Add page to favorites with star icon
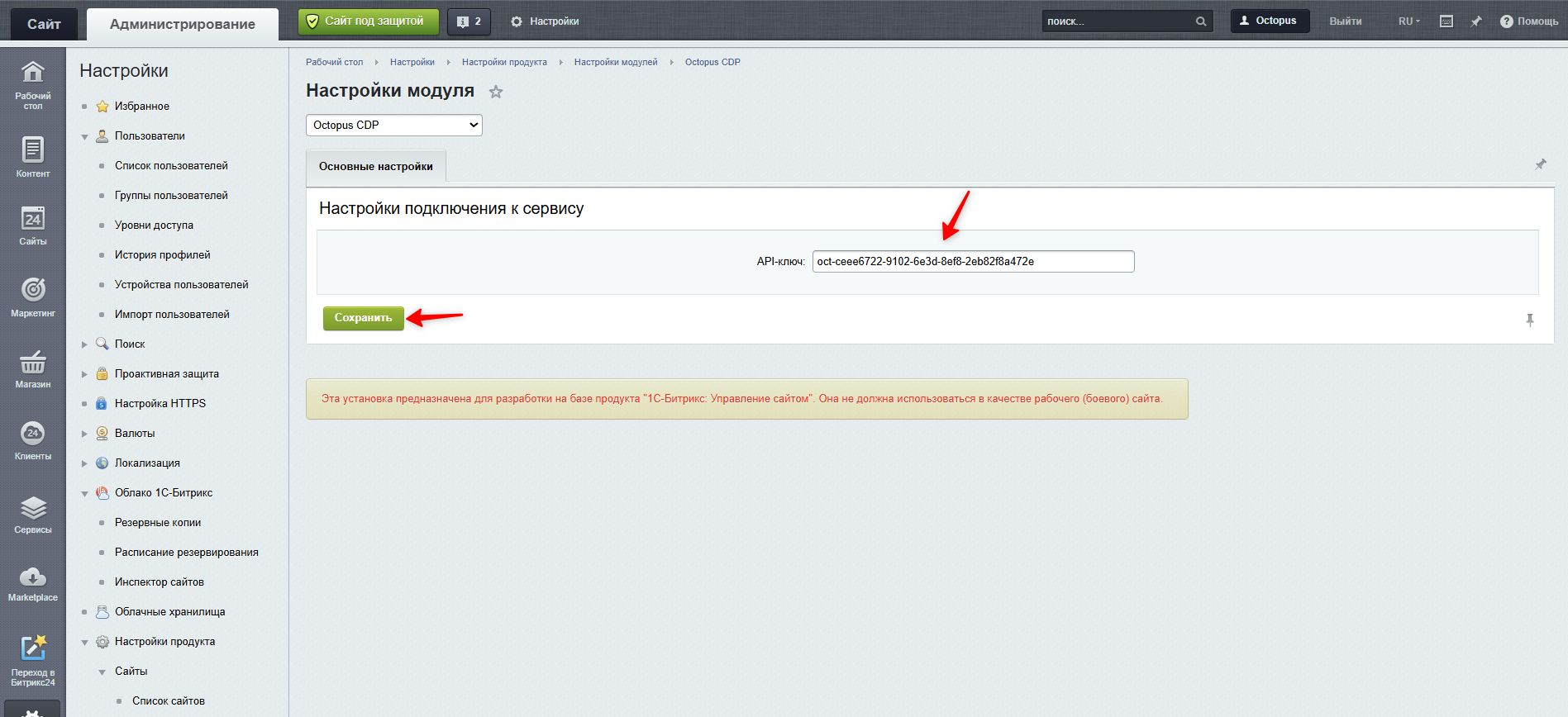1568x717 pixels. pyautogui.click(x=496, y=92)
